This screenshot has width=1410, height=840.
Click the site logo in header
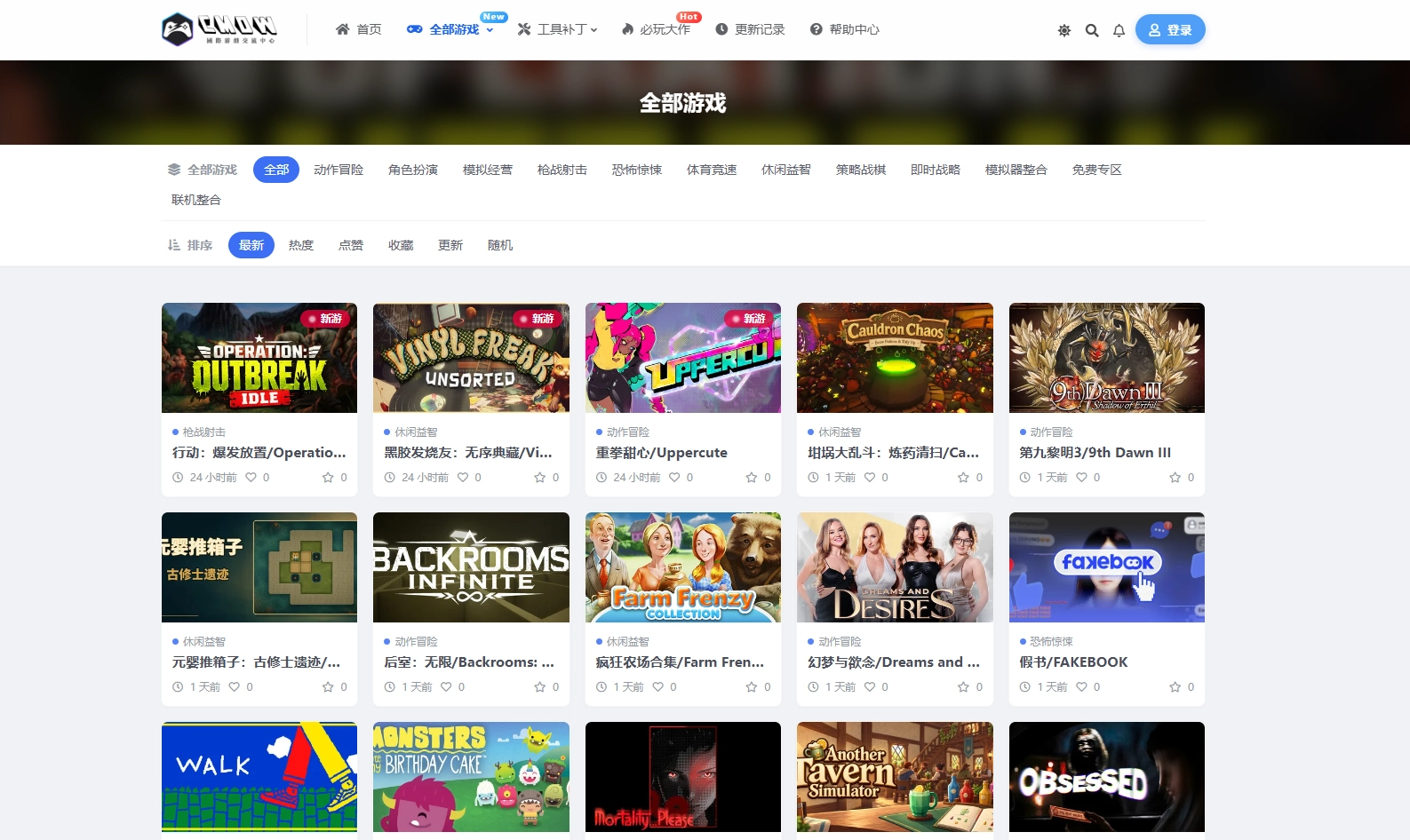219,29
